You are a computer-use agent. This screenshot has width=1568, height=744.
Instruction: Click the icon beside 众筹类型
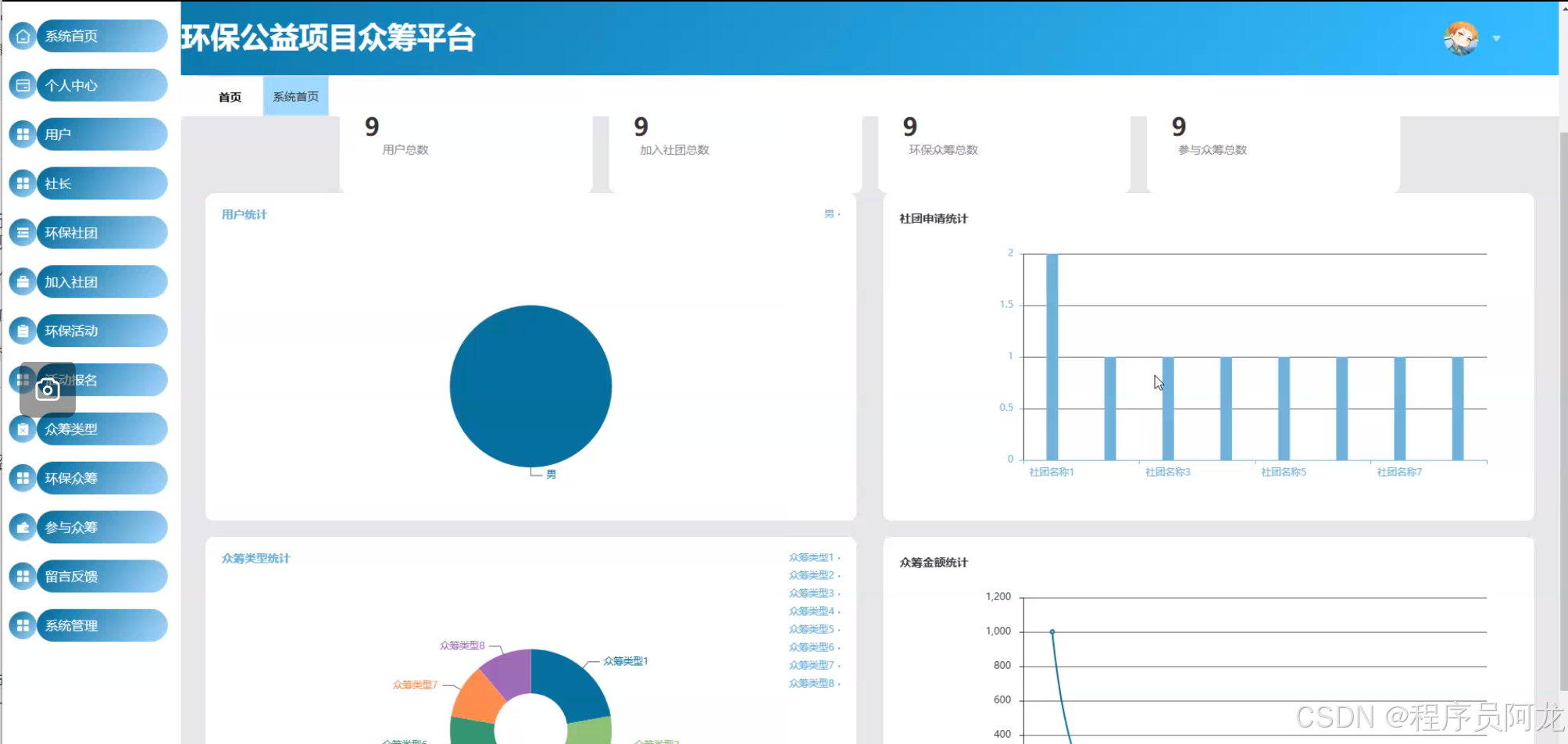[23, 429]
